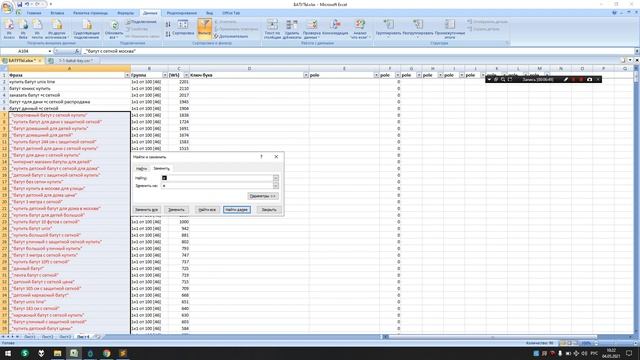Open the round Office button menu
Screen dimensions: 640x360
[7, 7]
